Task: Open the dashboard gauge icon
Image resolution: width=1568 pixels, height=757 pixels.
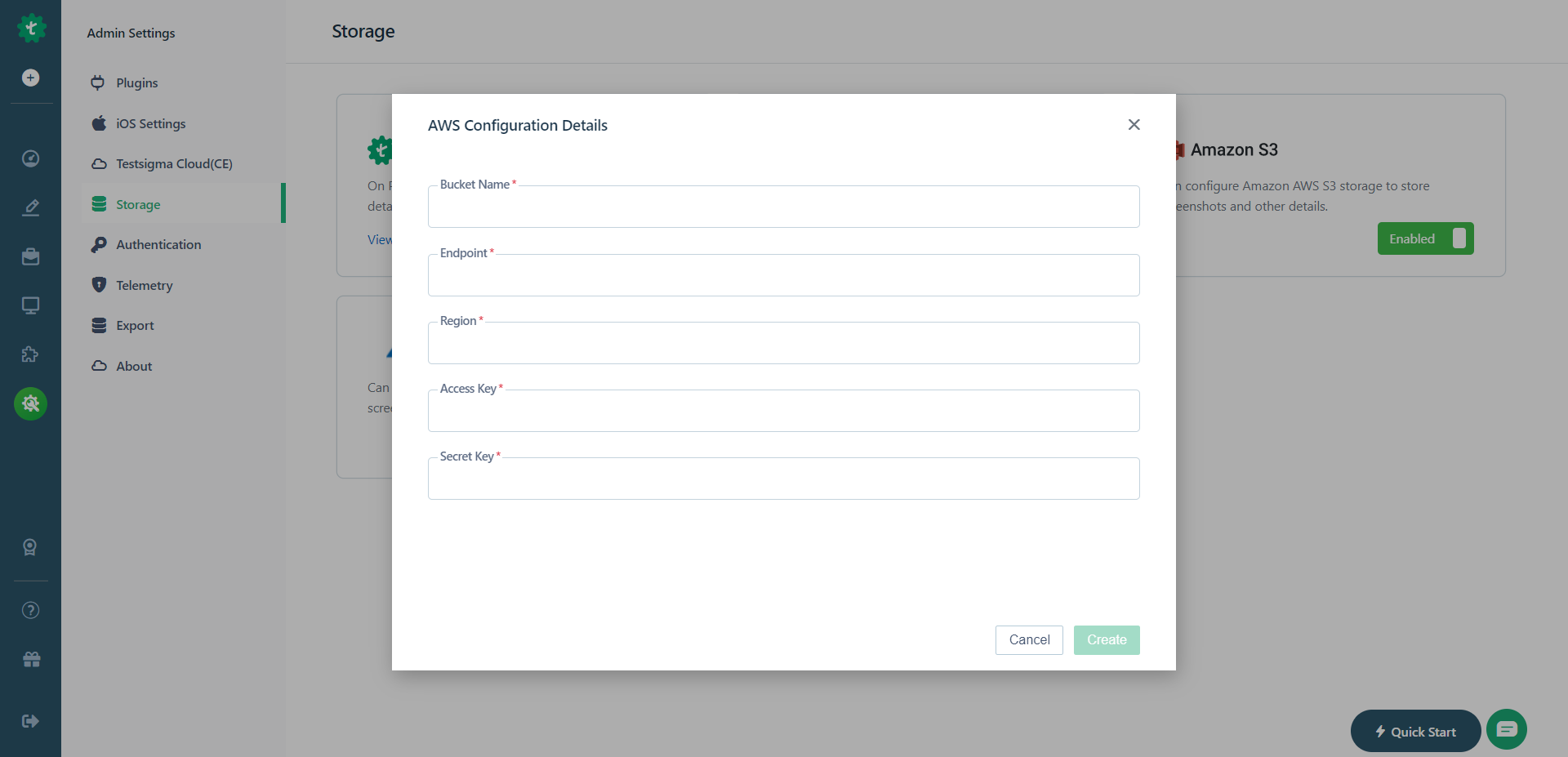Action: pyautogui.click(x=30, y=158)
